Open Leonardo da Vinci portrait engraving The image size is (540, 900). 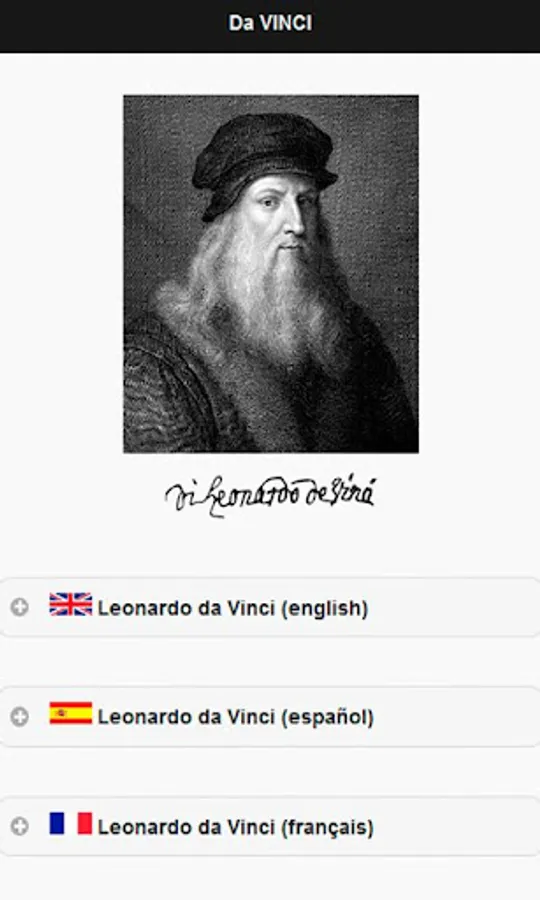tap(271, 274)
